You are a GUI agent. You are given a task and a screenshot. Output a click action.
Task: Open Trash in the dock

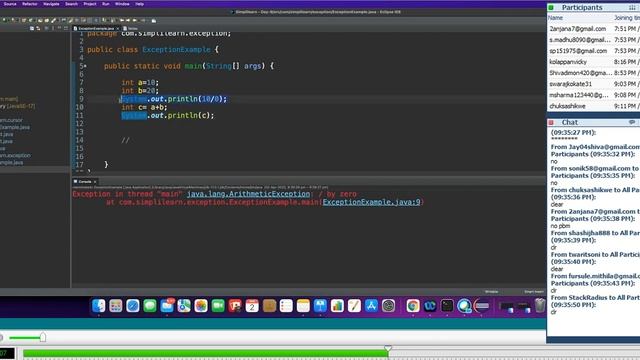pos(540,305)
